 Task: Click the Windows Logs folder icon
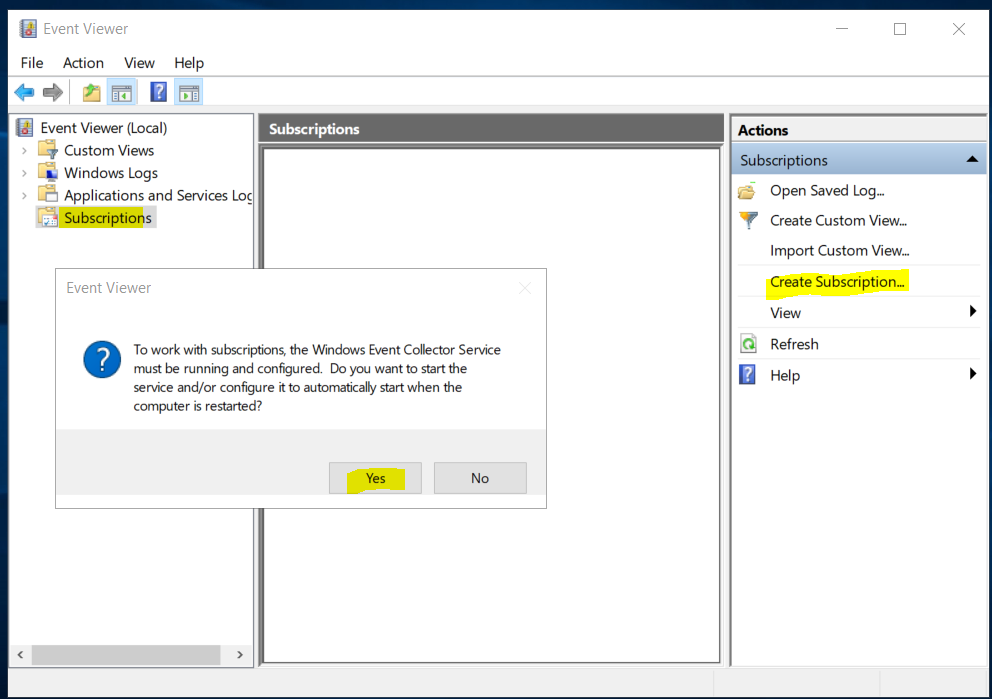48,172
